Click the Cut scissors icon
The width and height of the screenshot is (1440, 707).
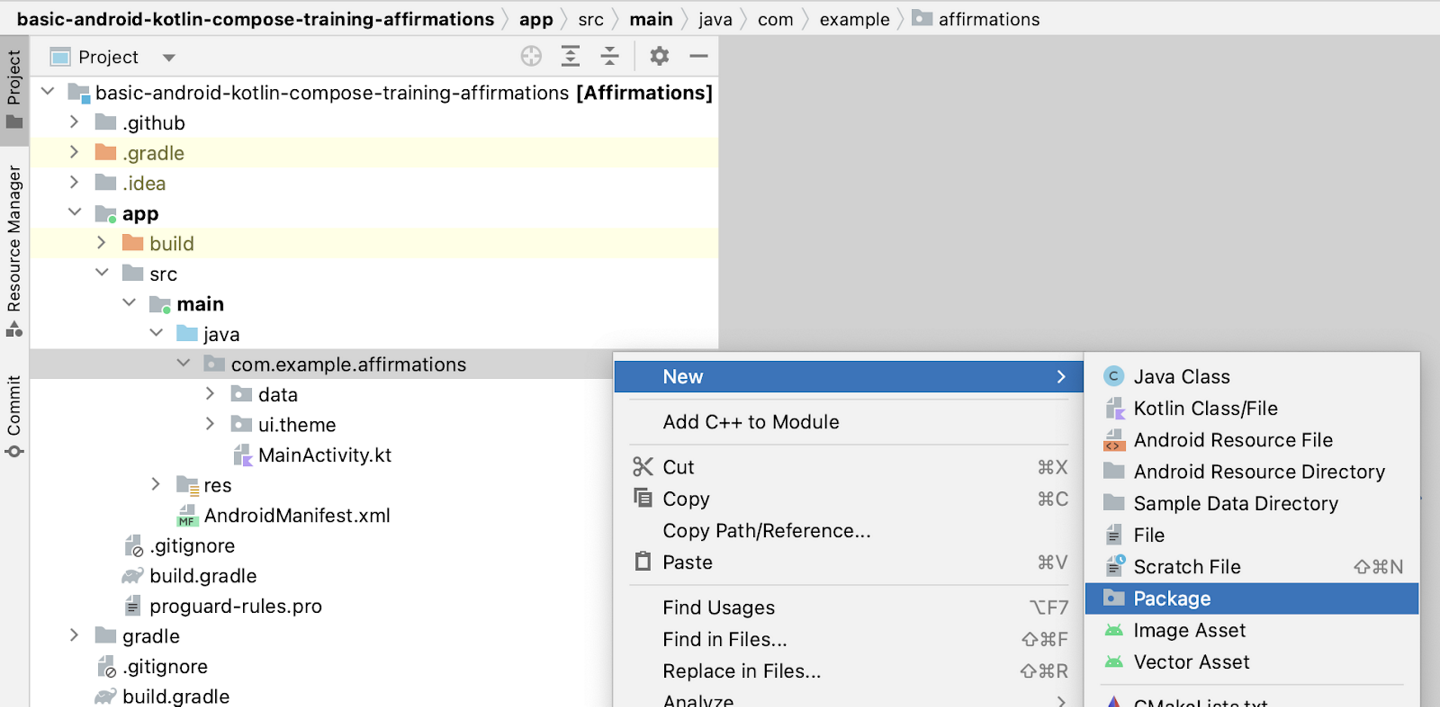point(642,467)
